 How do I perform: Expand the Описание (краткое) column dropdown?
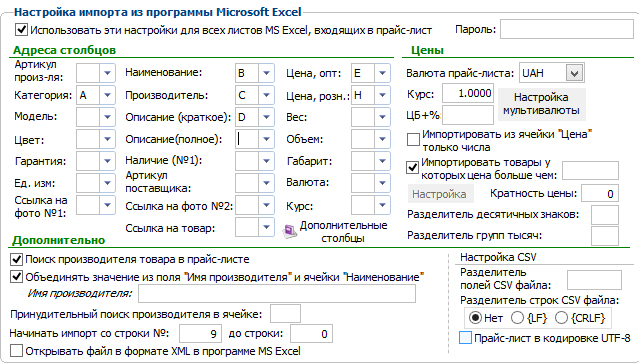tap(266, 117)
